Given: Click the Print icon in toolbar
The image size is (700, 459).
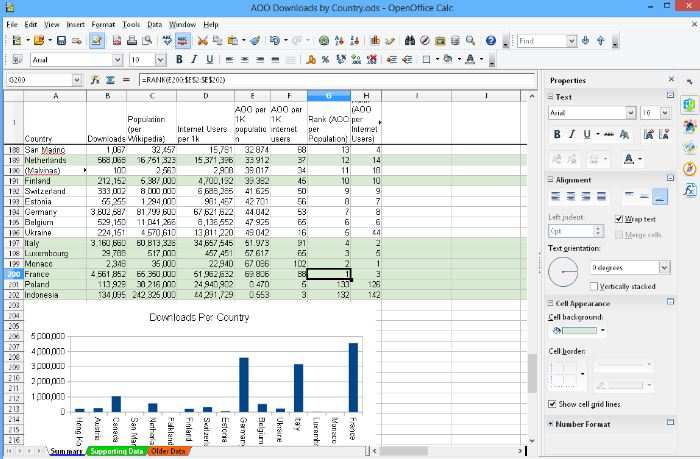Looking at the screenshot, I should point(132,41).
